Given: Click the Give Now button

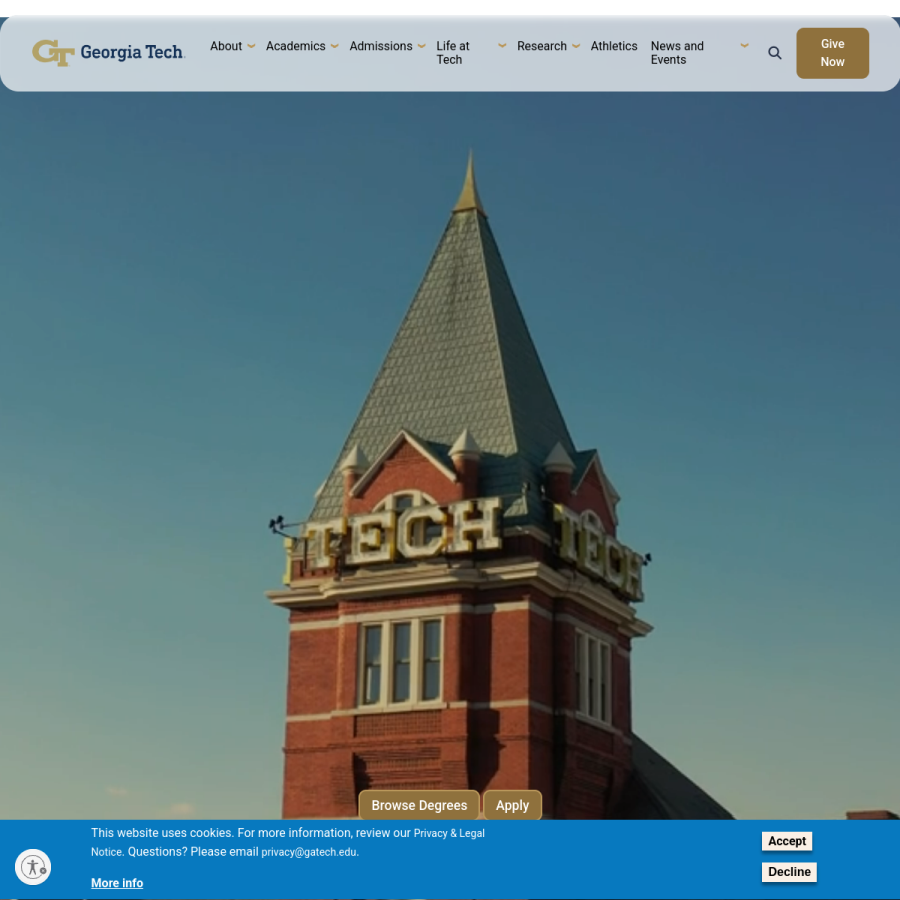Looking at the screenshot, I should click(x=832, y=53).
